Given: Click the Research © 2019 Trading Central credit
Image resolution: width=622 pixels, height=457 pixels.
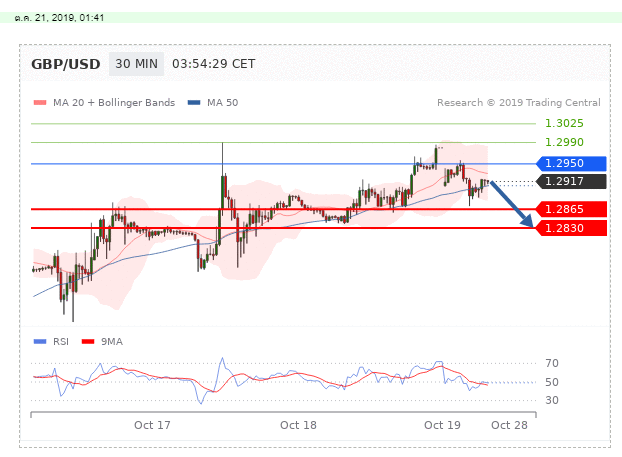Looking at the screenshot, I should pyautogui.click(x=519, y=103).
